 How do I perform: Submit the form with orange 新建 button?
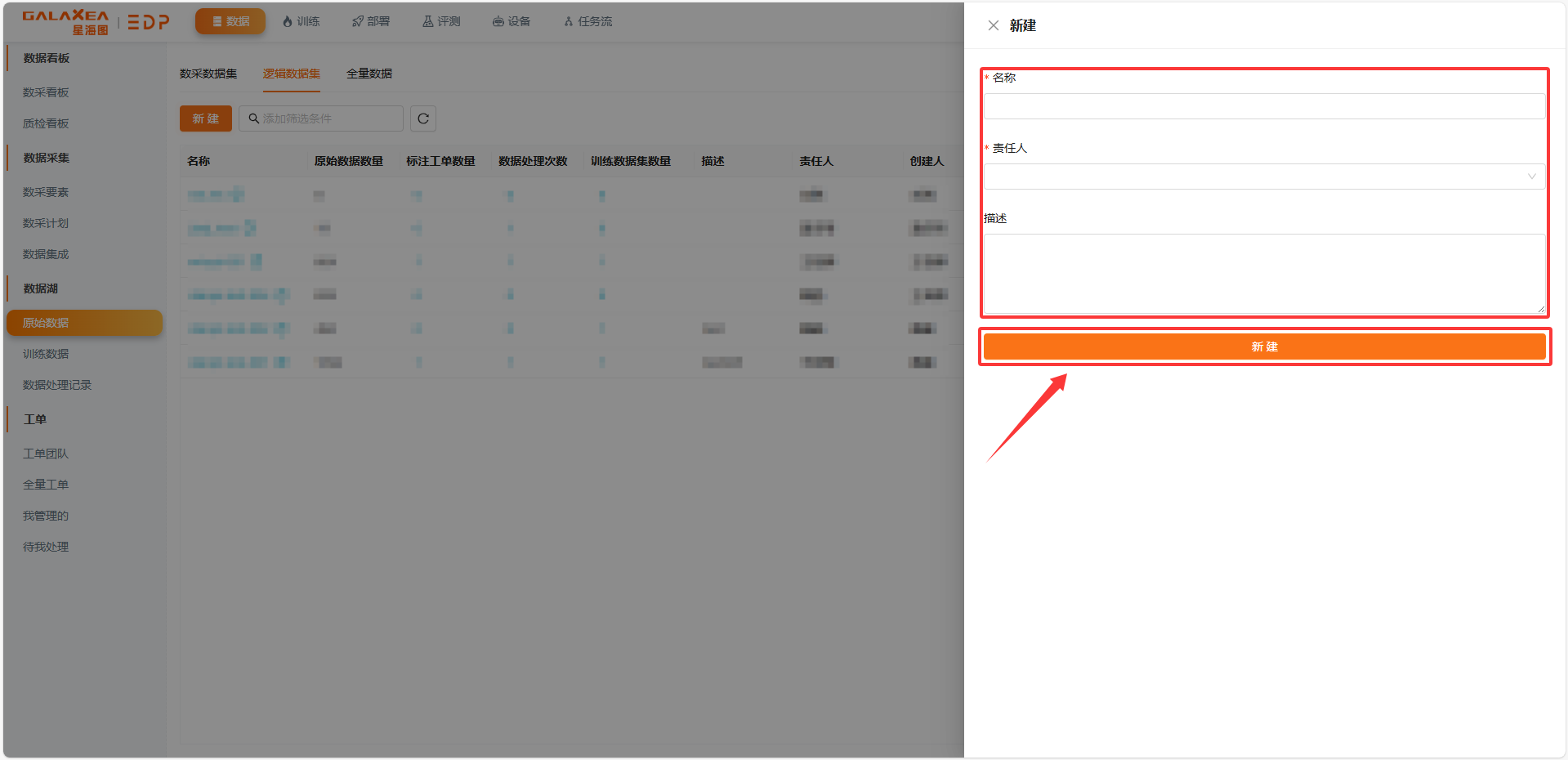(1263, 346)
